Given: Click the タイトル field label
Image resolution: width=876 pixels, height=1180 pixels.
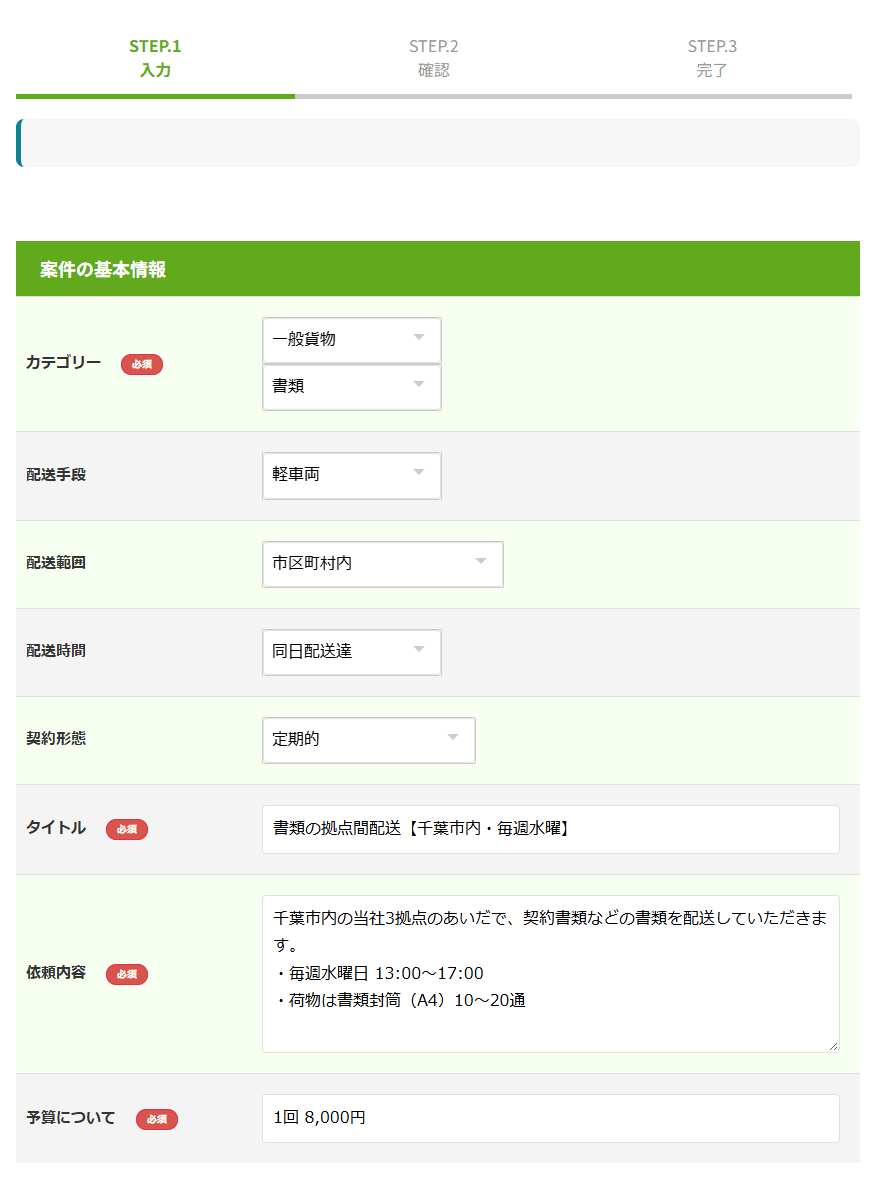Looking at the screenshot, I should pos(56,828).
